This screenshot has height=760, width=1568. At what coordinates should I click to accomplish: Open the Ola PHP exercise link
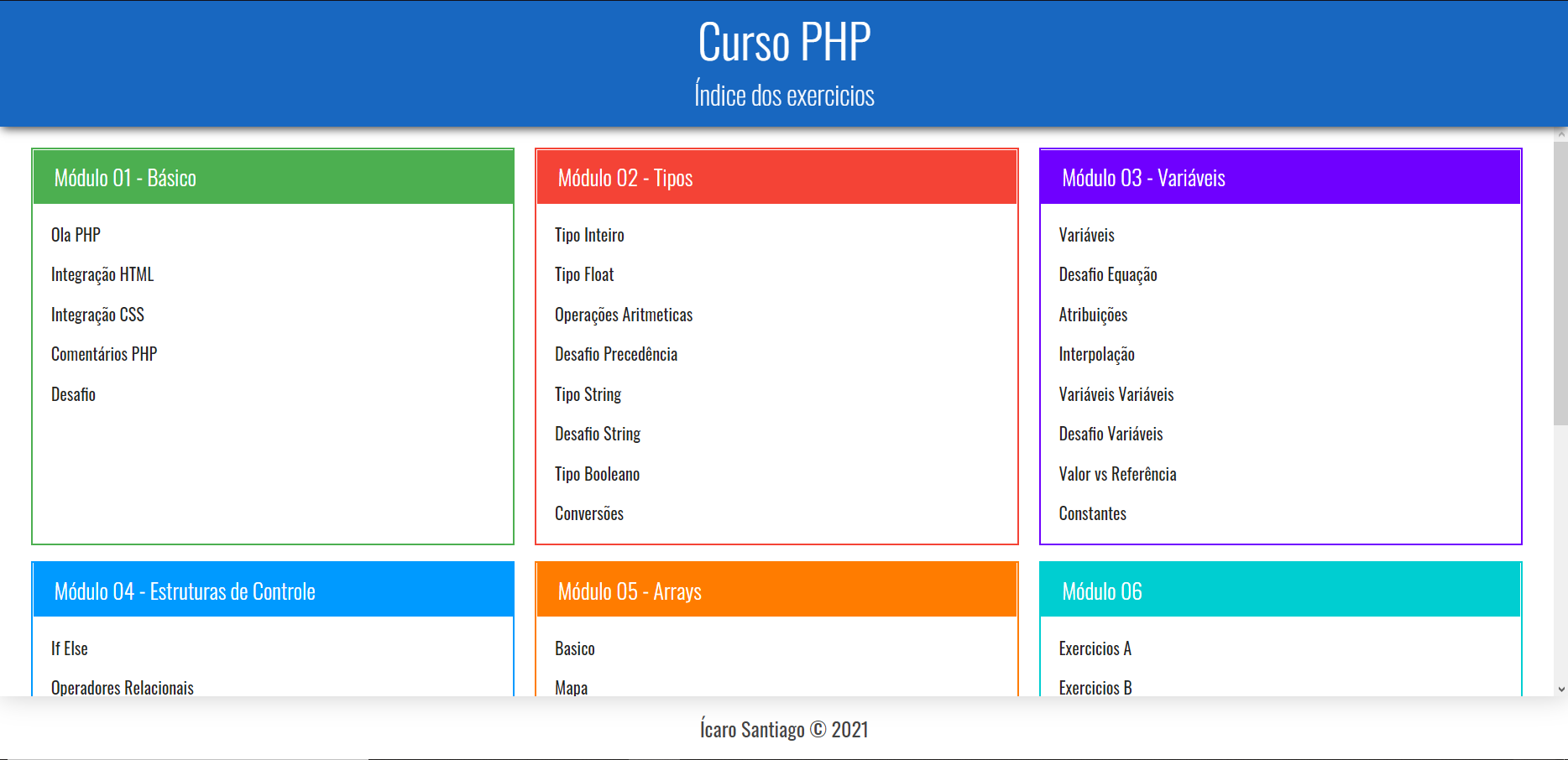click(76, 235)
